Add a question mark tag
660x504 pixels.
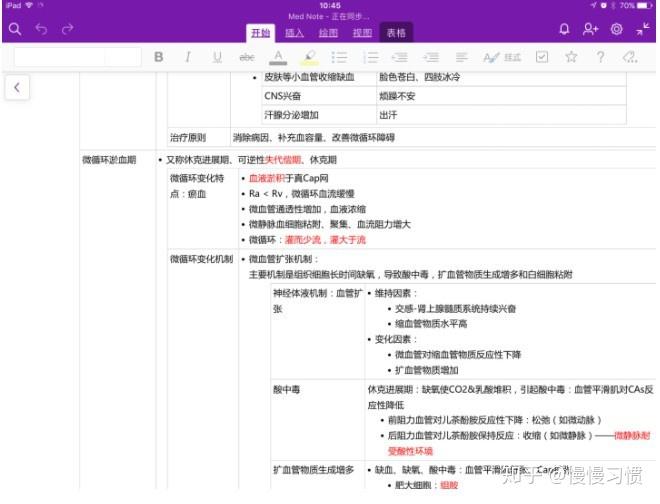[601, 57]
